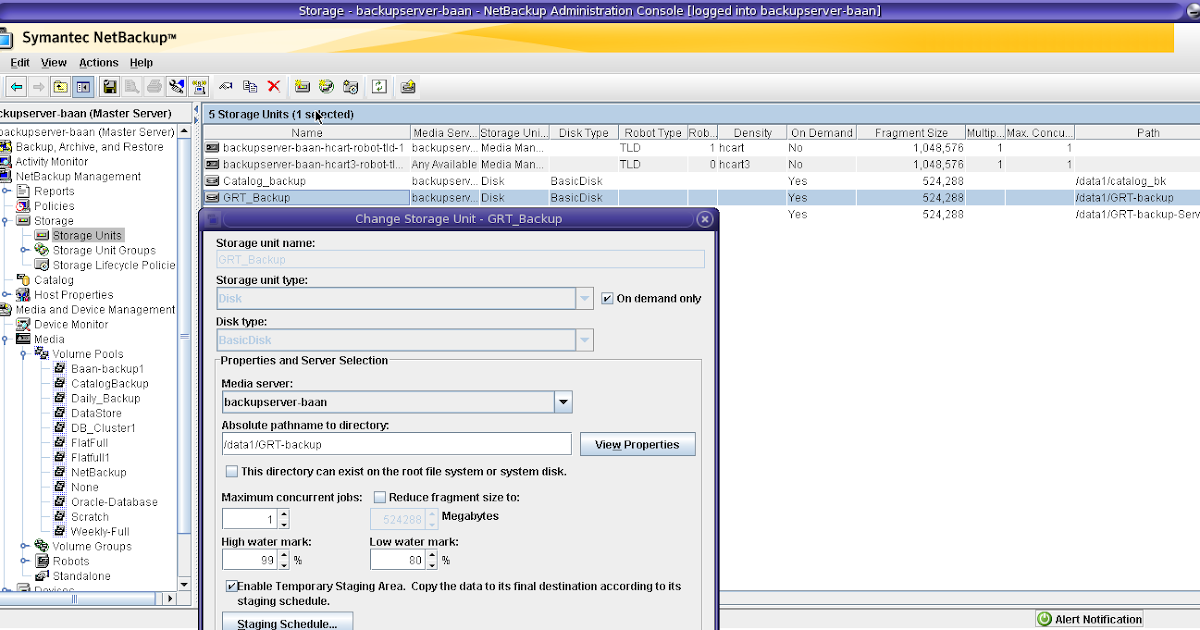Click the back arrow toolbar icon

tap(17, 87)
